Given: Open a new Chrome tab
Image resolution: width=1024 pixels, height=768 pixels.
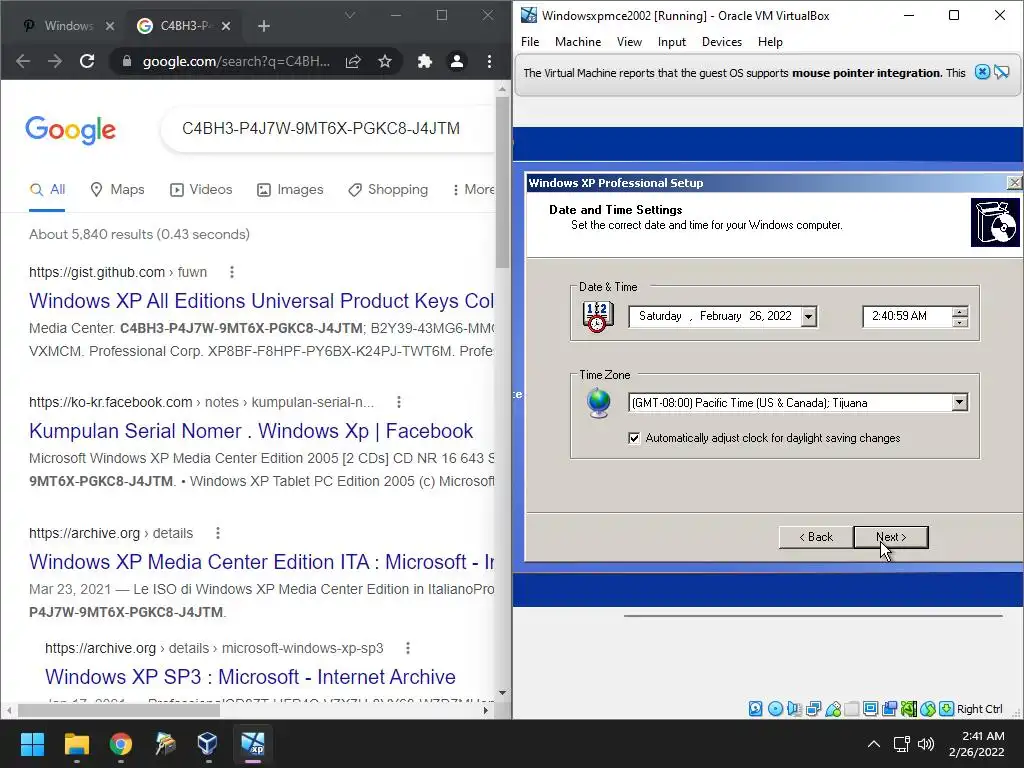Looking at the screenshot, I should coord(264,26).
